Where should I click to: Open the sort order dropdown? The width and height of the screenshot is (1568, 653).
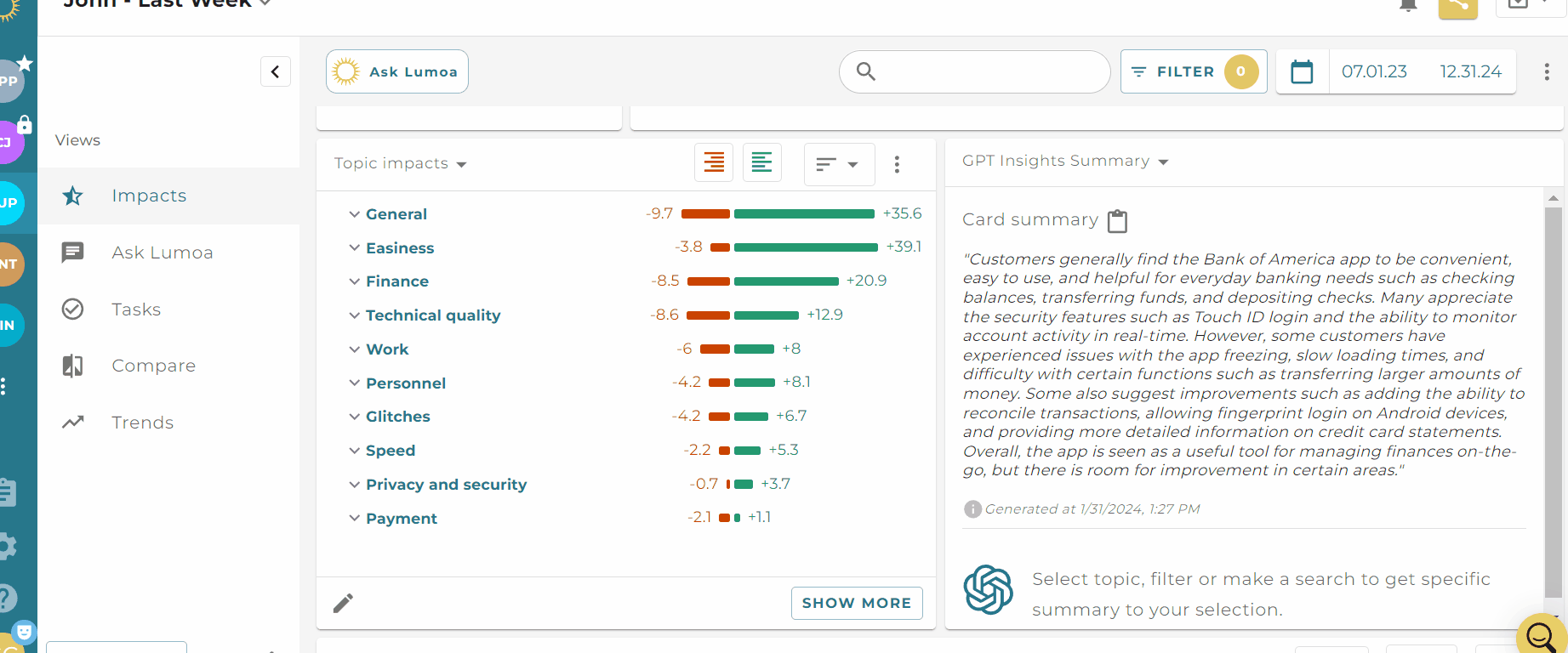pyautogui.click(x=839, y=164)
